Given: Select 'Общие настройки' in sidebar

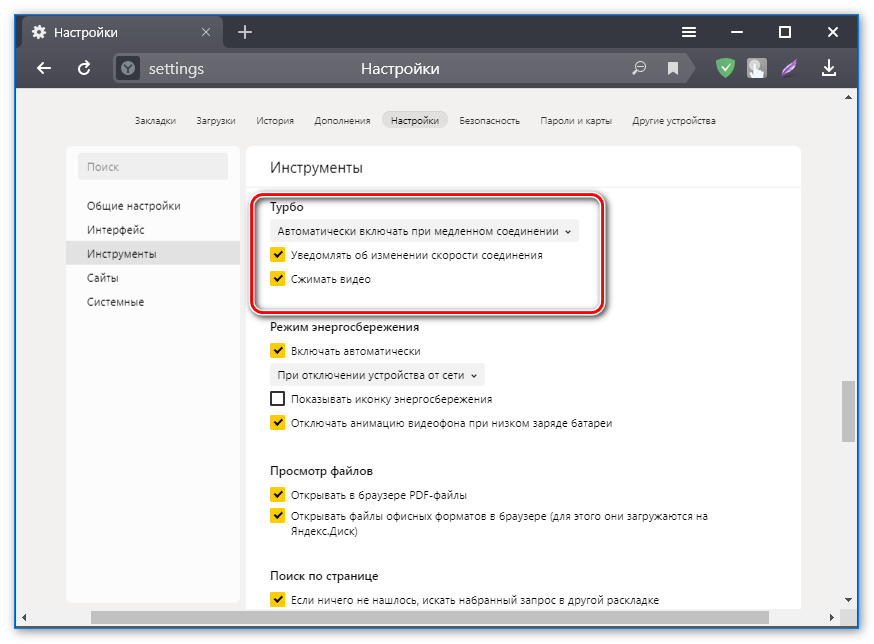Looking at the screenshot, I should [134, 206].
